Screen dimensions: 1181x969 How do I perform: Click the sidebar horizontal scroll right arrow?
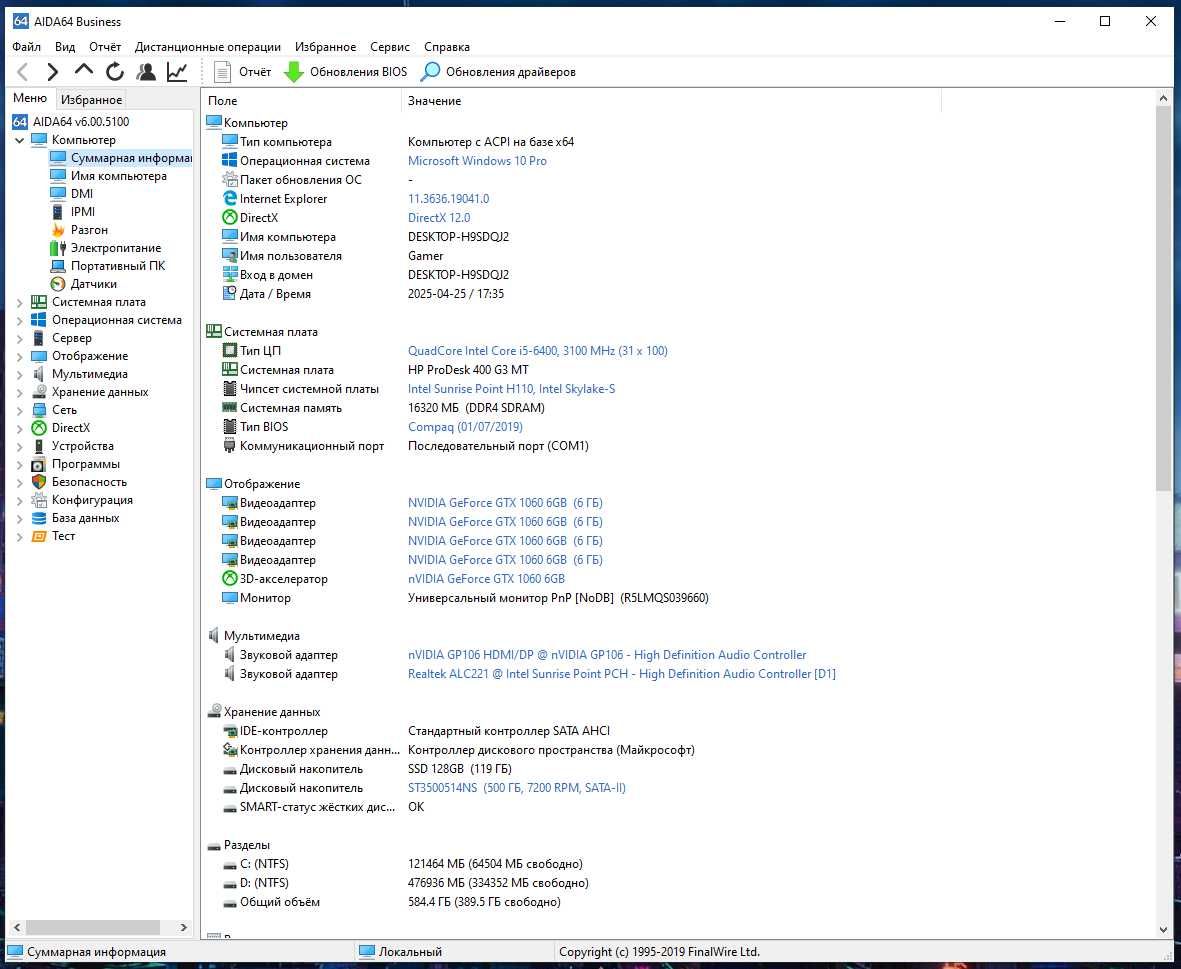click(184, 928)
